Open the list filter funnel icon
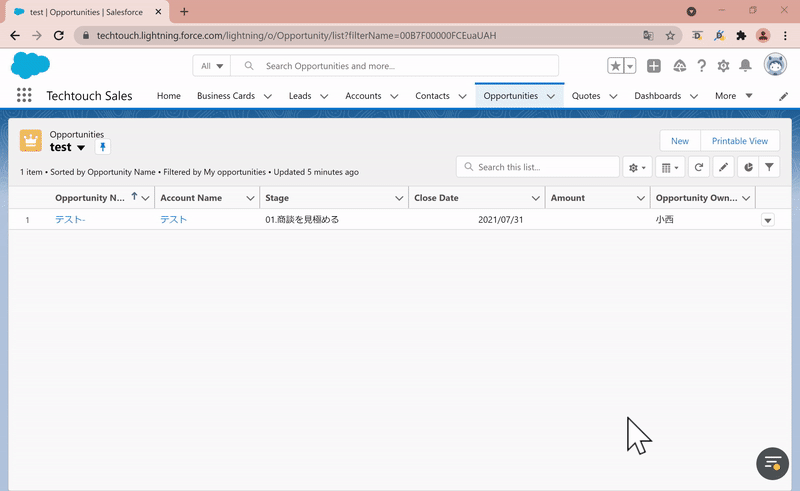This screenshot has width=800, height=491. click(769, 167)
